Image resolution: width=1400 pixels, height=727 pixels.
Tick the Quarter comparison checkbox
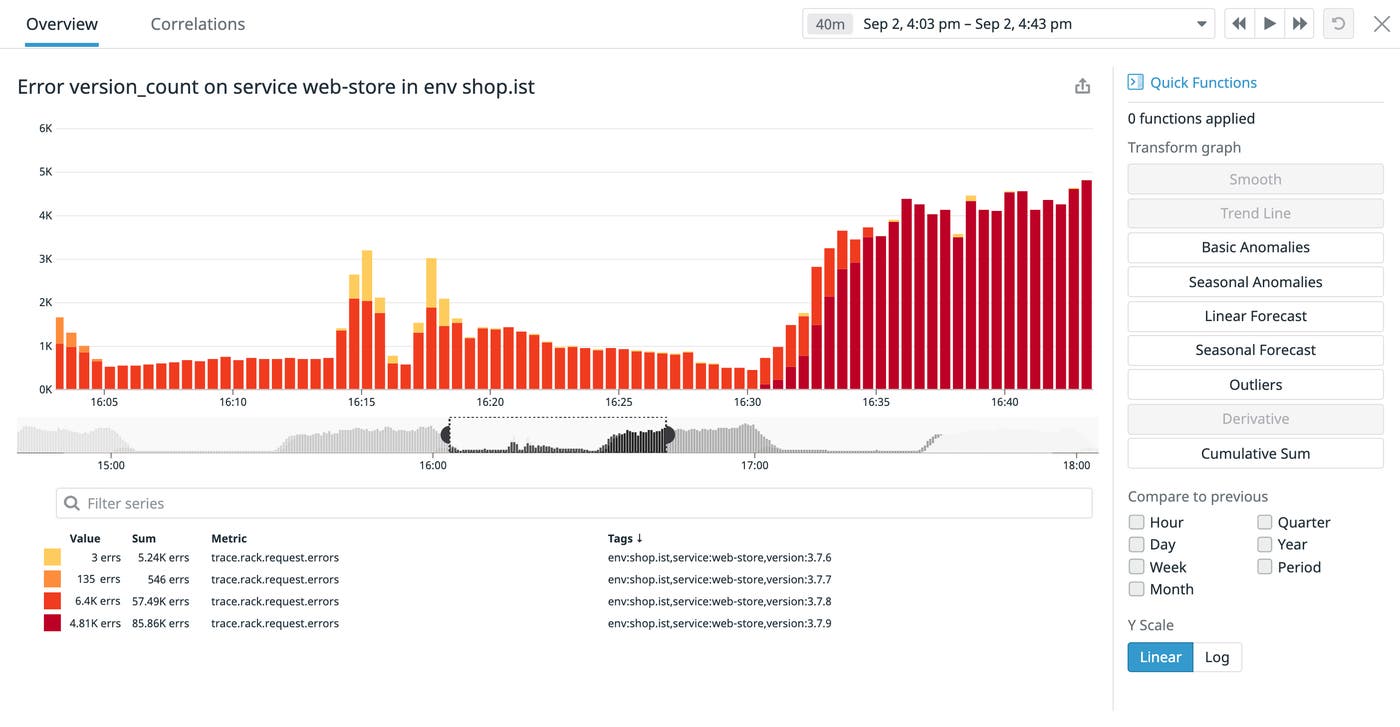tap(1265, 522)
